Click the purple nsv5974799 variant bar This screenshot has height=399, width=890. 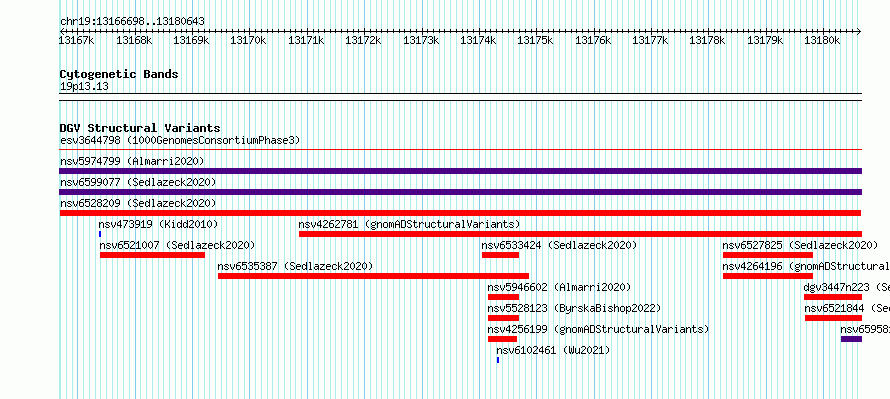pyautogui.click(x=461, y=171)
